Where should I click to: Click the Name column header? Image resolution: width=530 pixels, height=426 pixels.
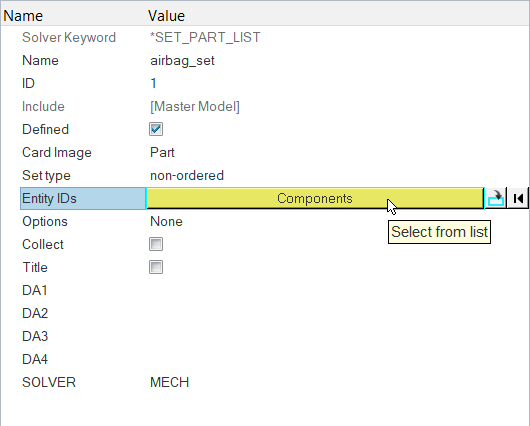pyautogui.click(x=23, y=16)
